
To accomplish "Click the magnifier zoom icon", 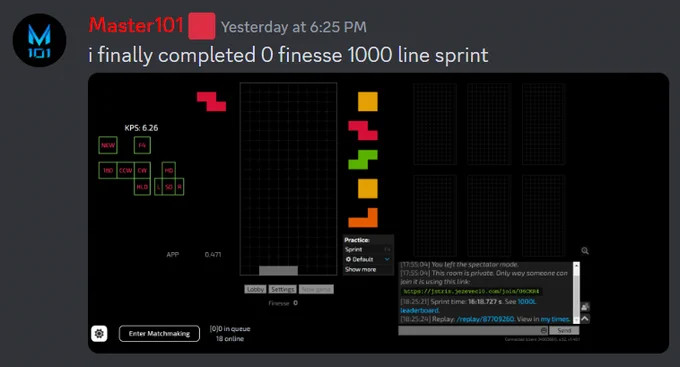I will pyautogui.click(x=585, y=251).
